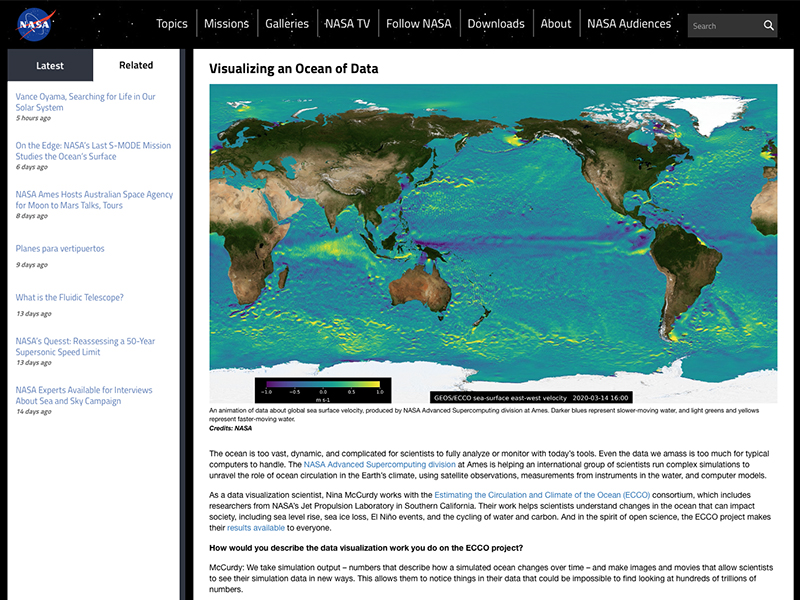Select the About navigation item
The height and width of the screenshot is (600, 800).
point(556,24)
